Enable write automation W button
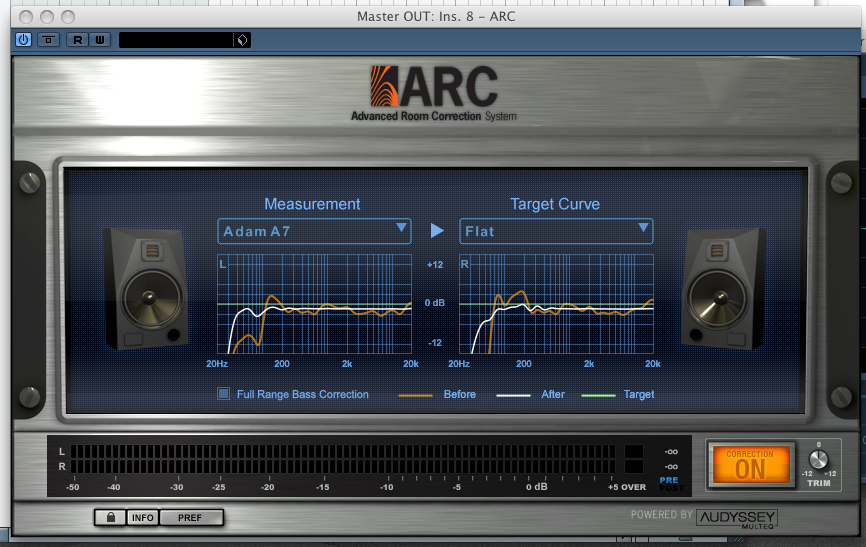866x547 pixels. tap(99, 40)
